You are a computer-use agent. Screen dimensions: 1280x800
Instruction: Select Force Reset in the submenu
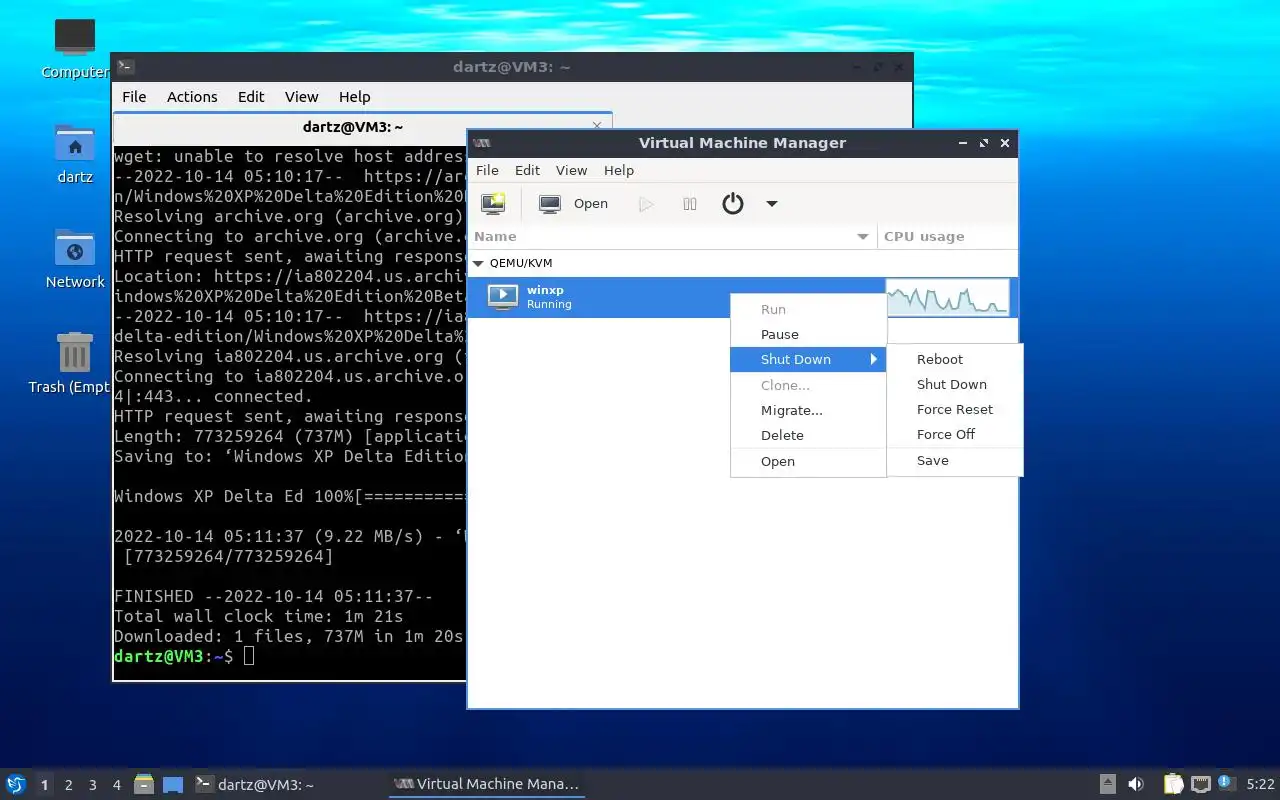955,410
